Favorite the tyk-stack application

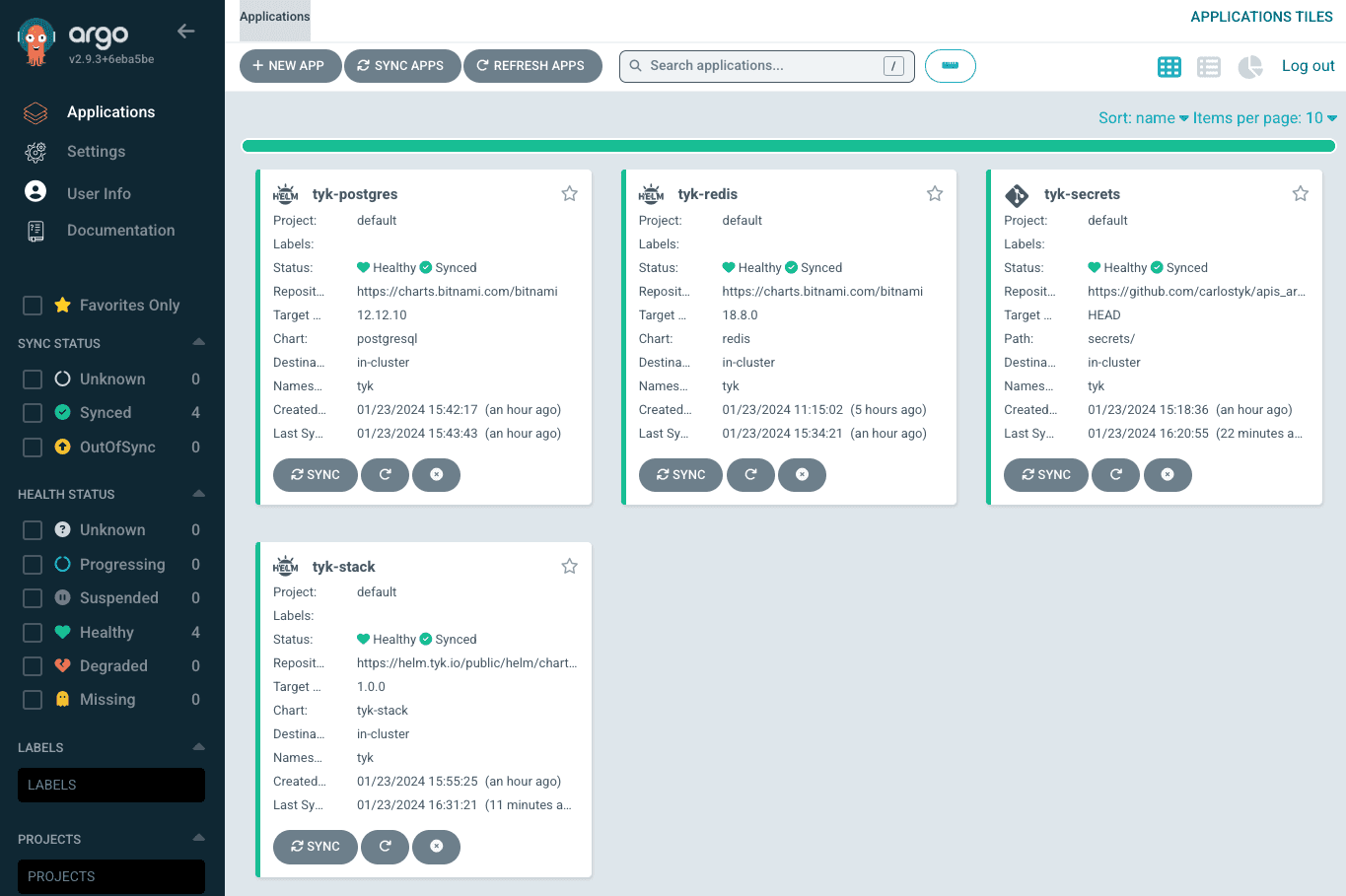pyautogui.click(x=569, y=566)
